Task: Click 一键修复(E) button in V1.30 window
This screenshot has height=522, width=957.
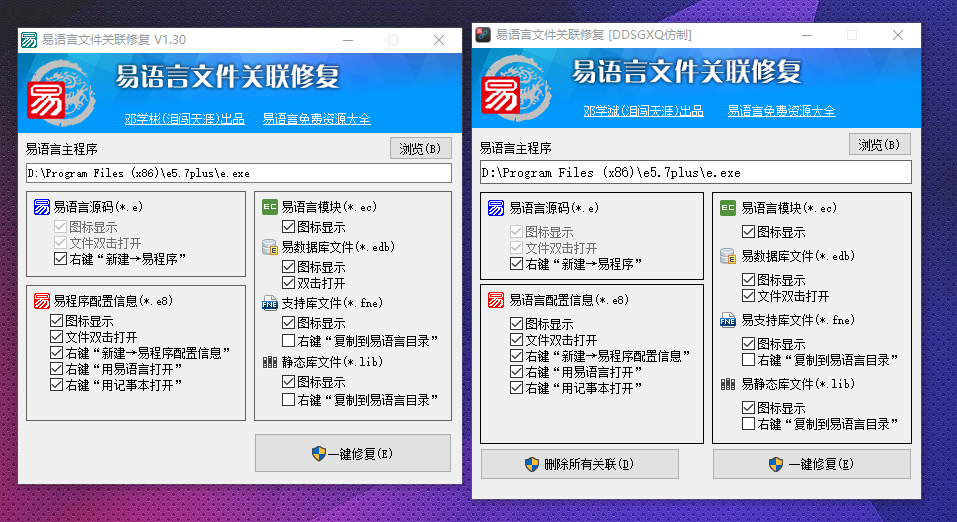Action: (353, 453)
